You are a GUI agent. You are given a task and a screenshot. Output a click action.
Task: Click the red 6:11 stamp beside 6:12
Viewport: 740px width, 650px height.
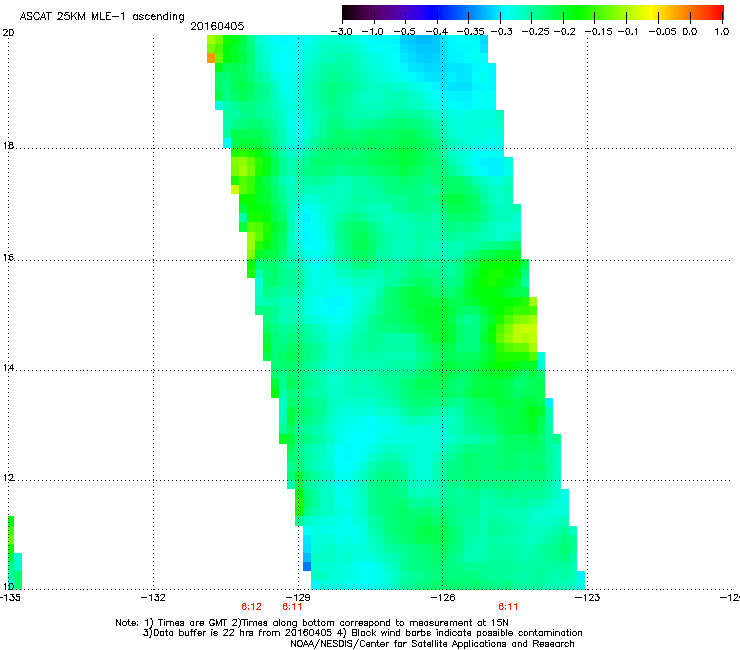(x=292, y=607)
